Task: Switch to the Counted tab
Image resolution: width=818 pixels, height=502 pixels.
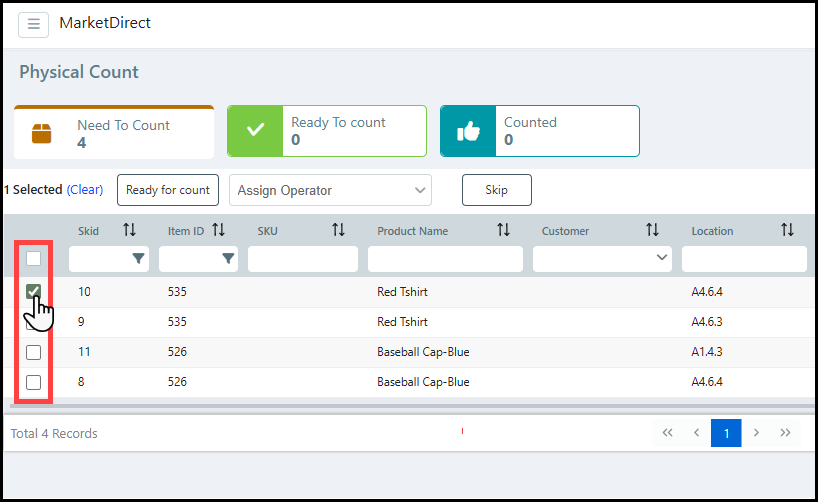Action: tap(539, 131)
